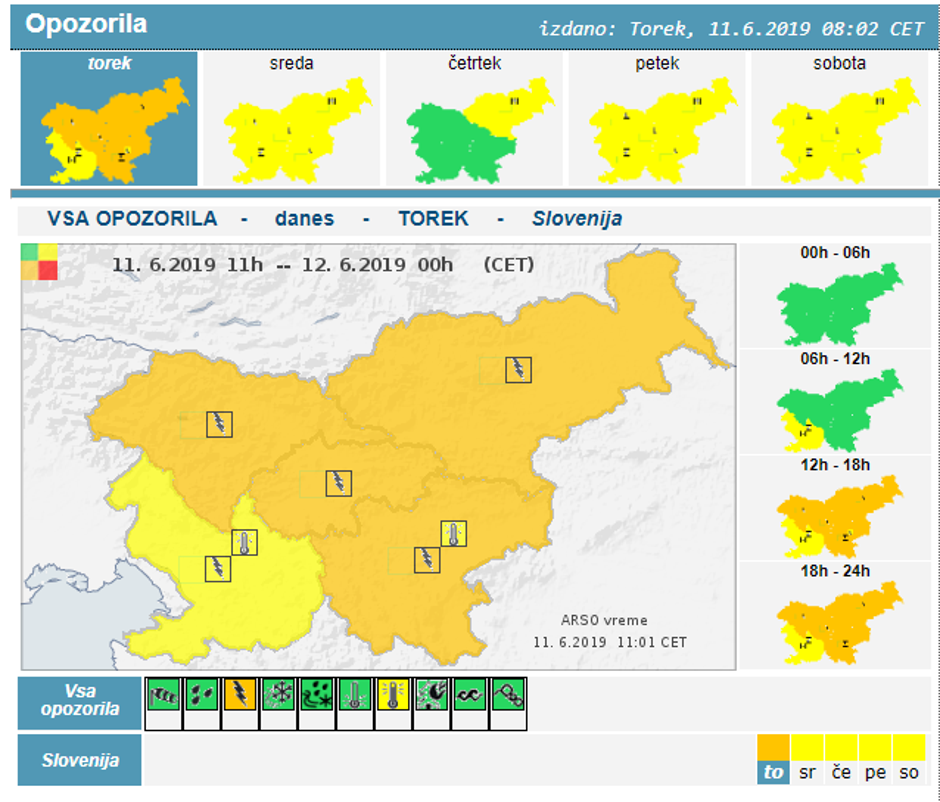Click the color legend swatch on map

pyautogui.click(x=40, y=262)
